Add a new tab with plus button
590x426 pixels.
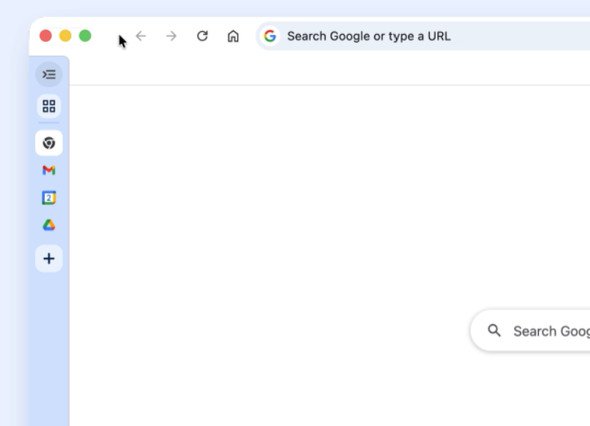[x=49, y=259]
